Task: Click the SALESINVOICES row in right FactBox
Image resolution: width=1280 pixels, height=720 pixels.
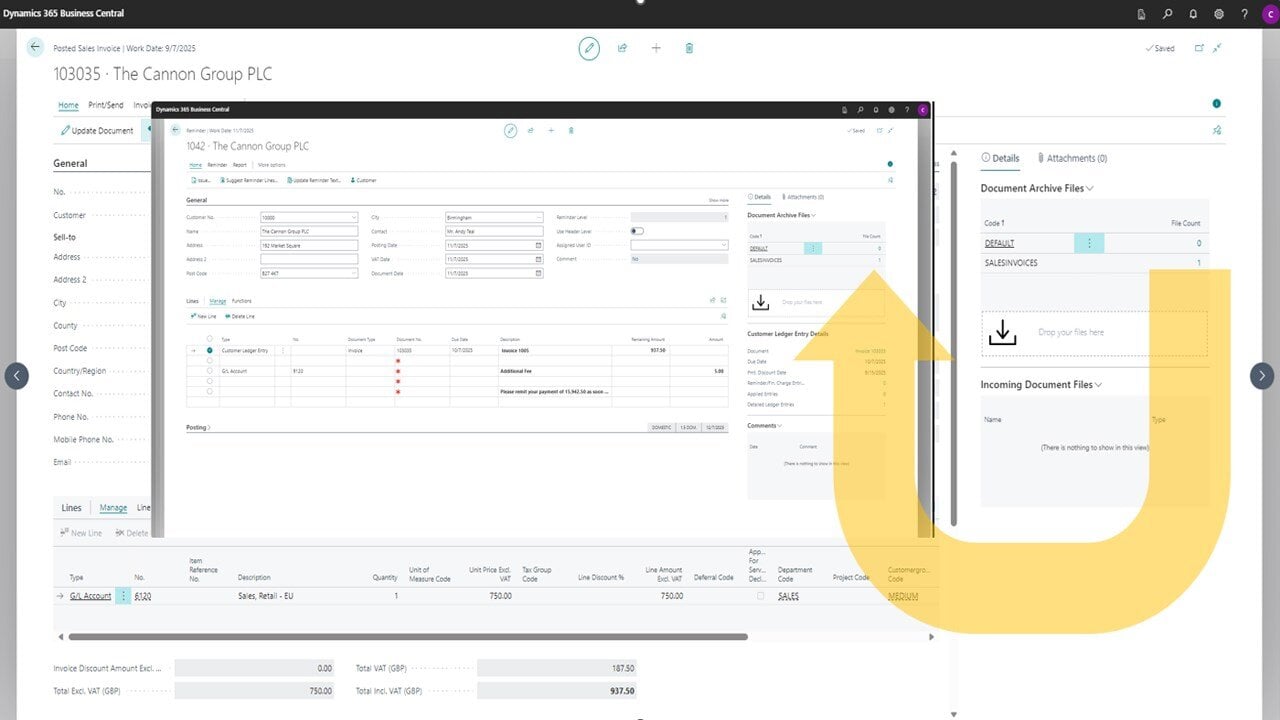Action: [1093, 263]
